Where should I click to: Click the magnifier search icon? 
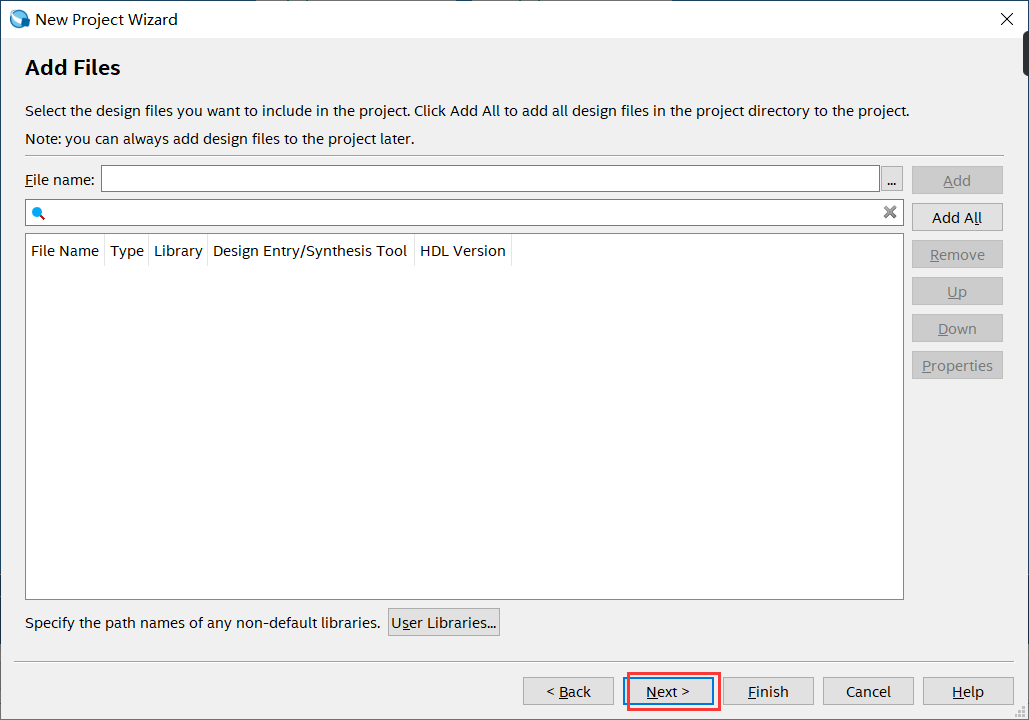tap(38, 213)
